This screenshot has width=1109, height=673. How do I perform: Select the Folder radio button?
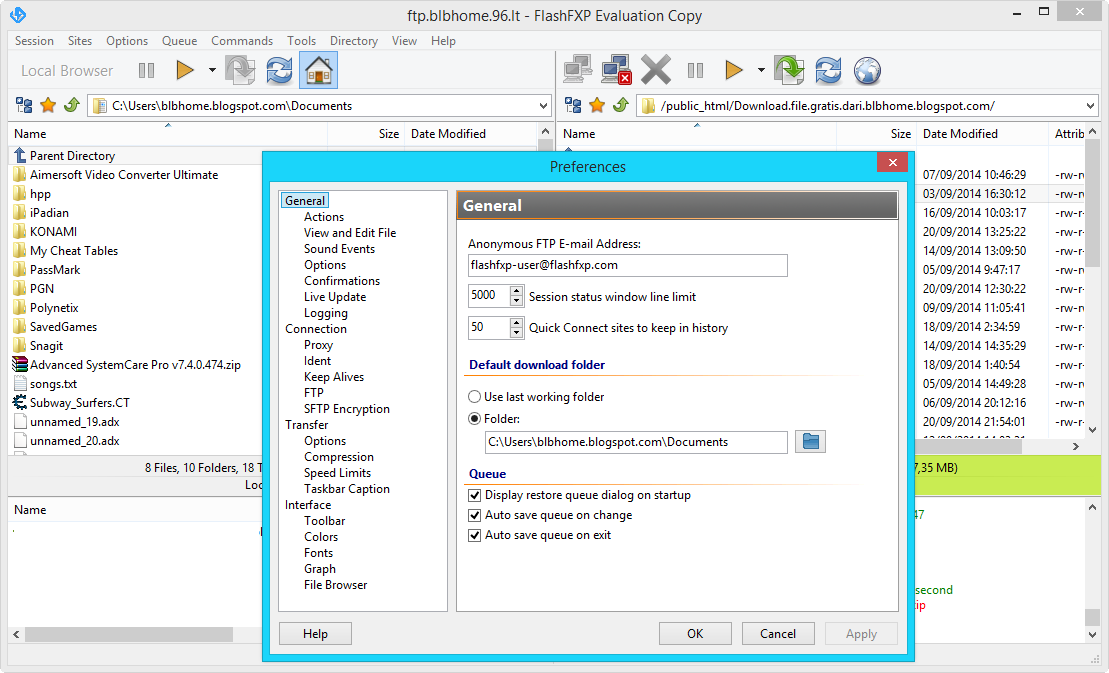(x=475, y=419)
